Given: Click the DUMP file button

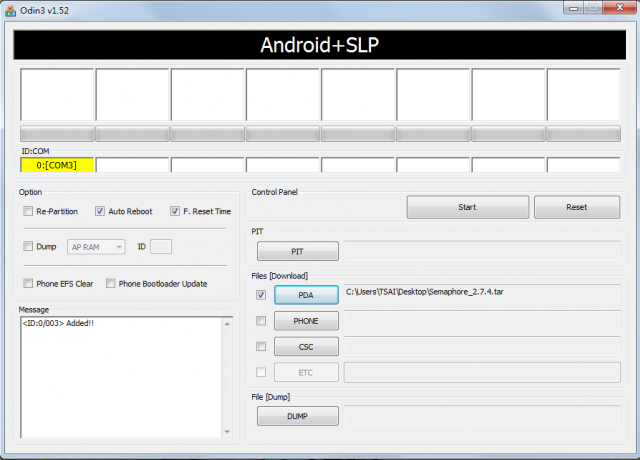Looking at the screenshot, I should pos(298,416).
